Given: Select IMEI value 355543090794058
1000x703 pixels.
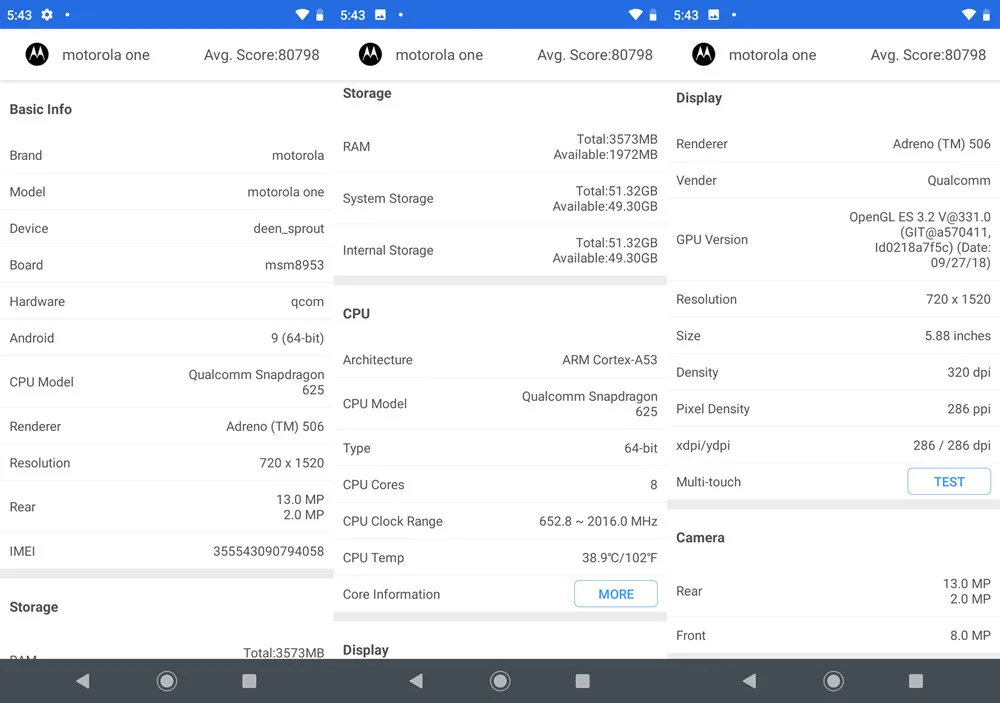Looking at the screenshot, I should (268, 551).
